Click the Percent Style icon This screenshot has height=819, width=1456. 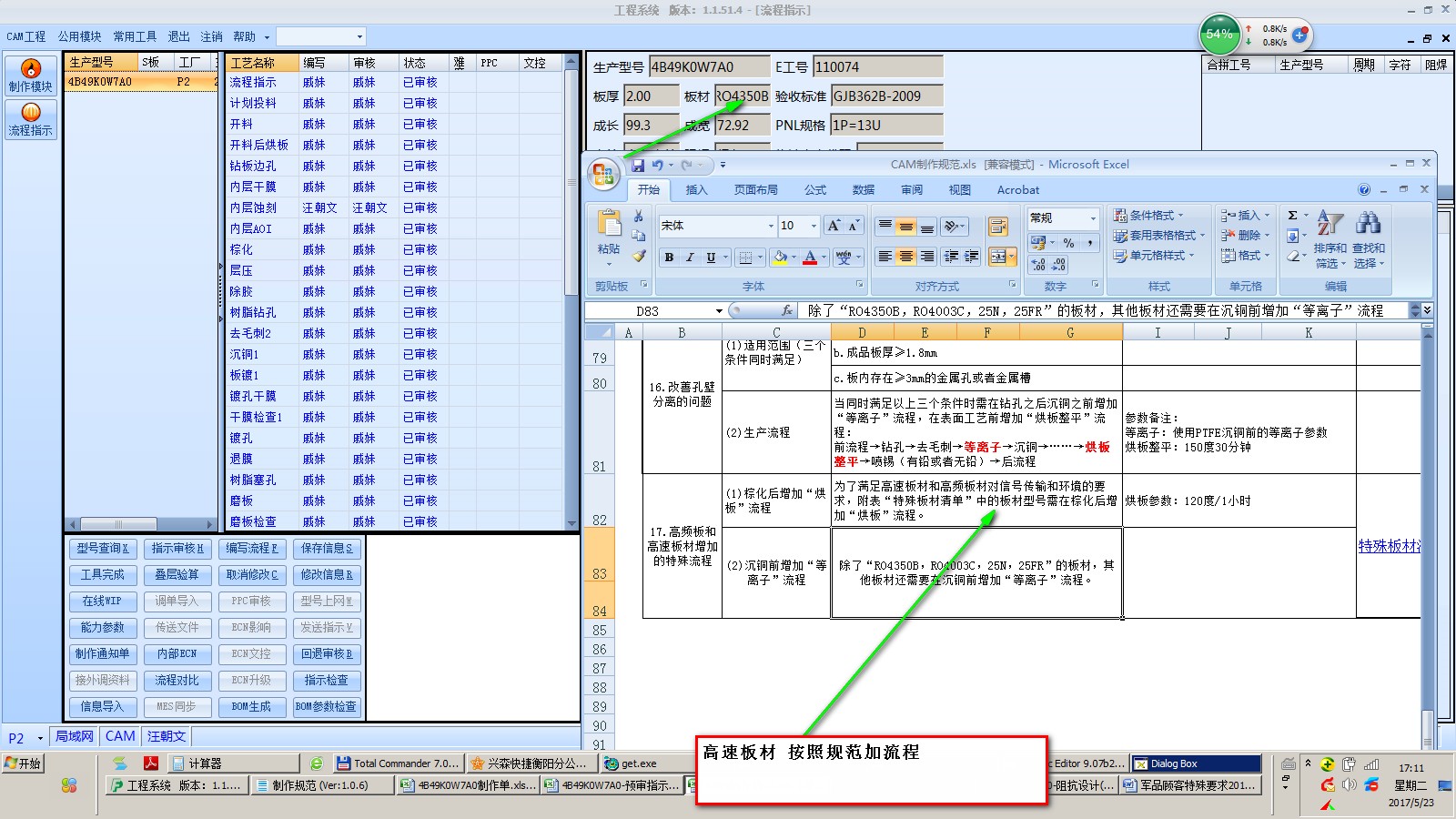pyautogui.click(x=1068, y=242)
